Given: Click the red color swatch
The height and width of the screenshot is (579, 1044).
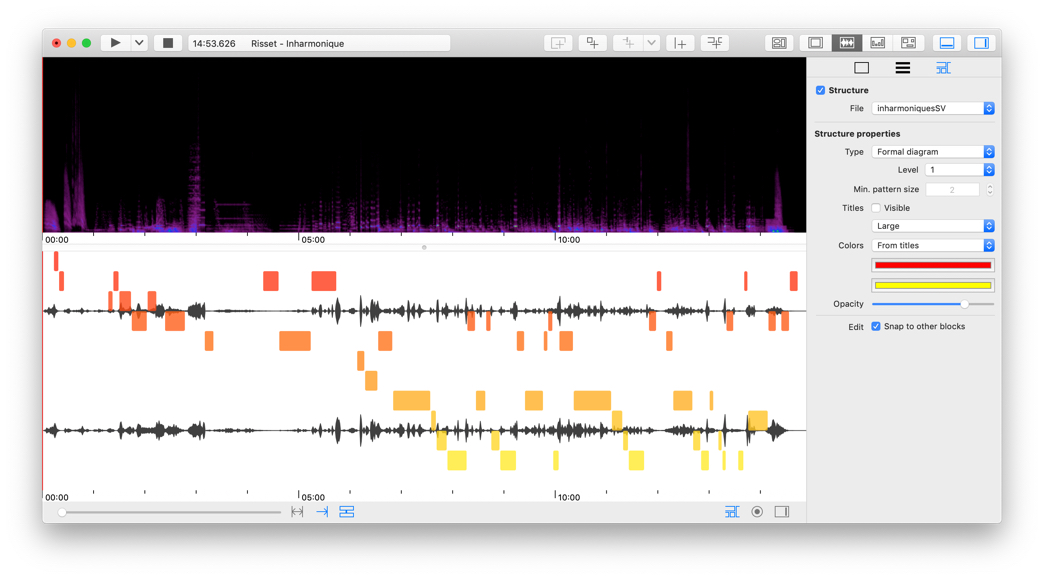Looking at the screenshot, I should click(x=933, y=265).
